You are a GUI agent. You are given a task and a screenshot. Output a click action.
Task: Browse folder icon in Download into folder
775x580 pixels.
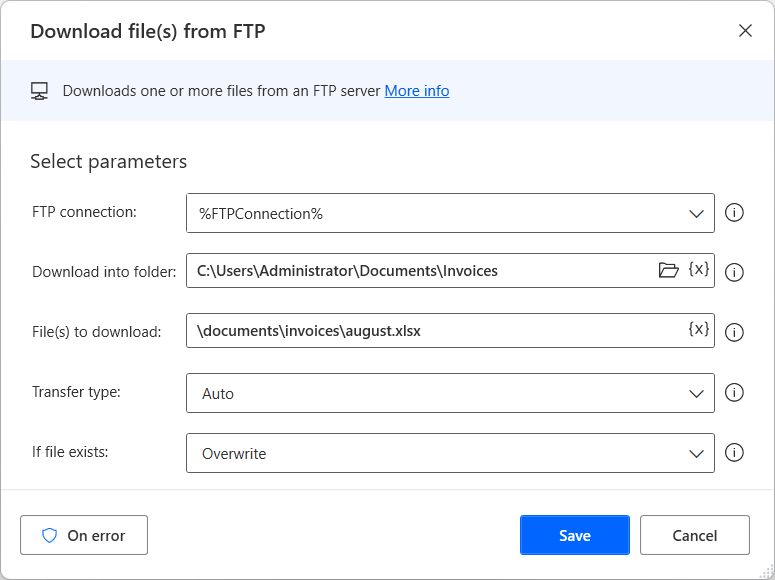click(x=668, y=270)
